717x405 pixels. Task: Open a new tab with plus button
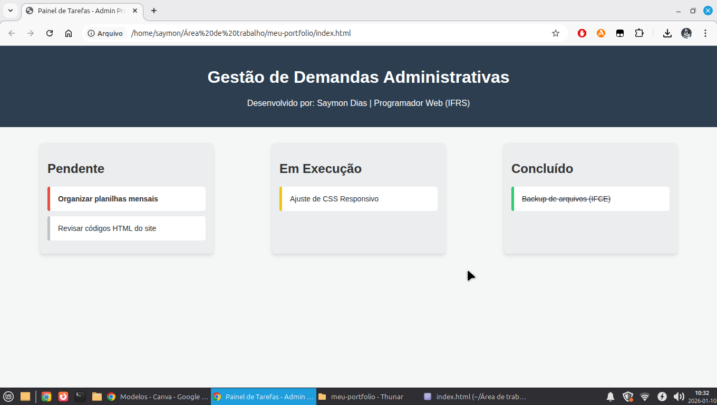coord(154,10)
